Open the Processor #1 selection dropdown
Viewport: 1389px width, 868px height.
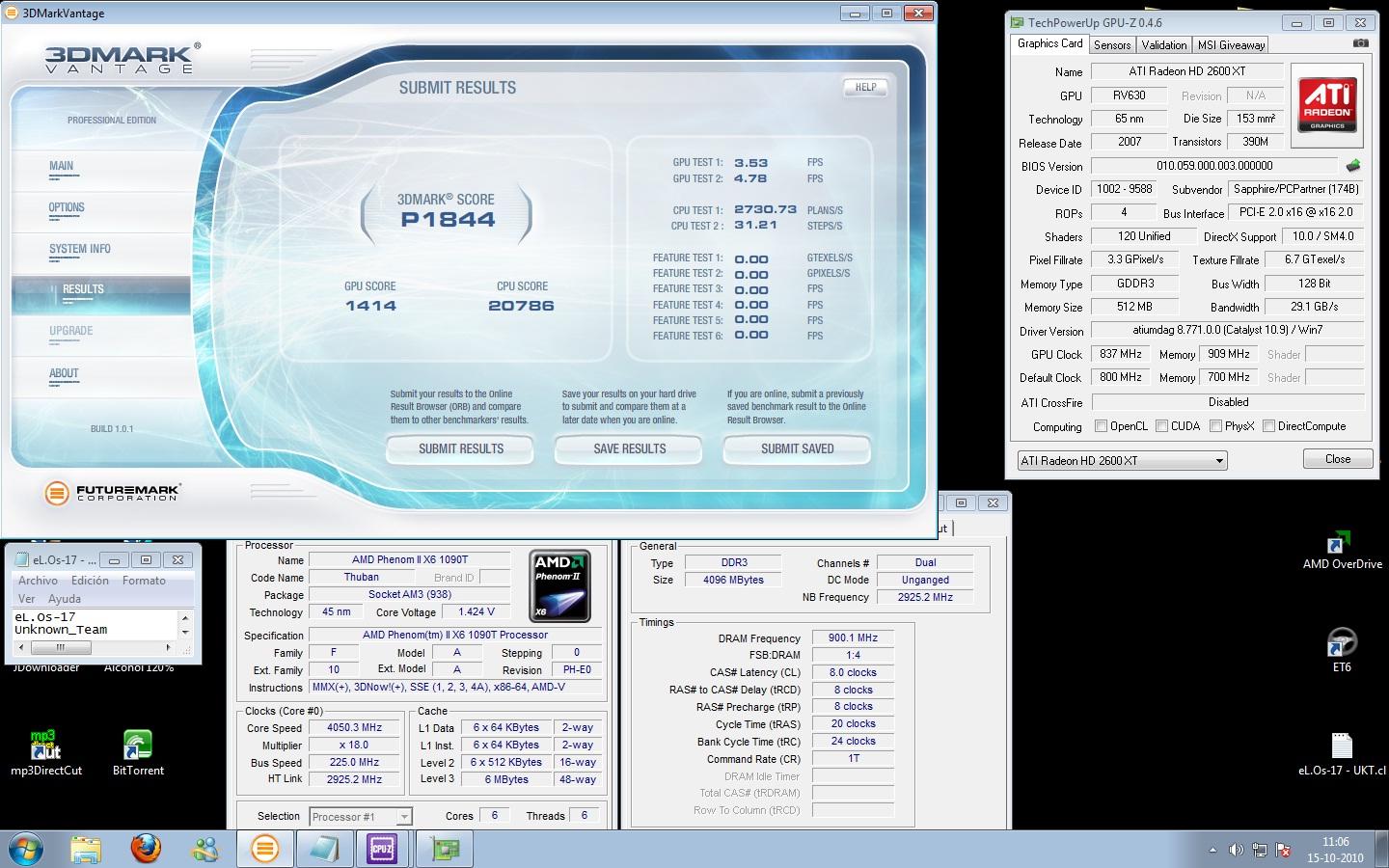pos(361,816)
